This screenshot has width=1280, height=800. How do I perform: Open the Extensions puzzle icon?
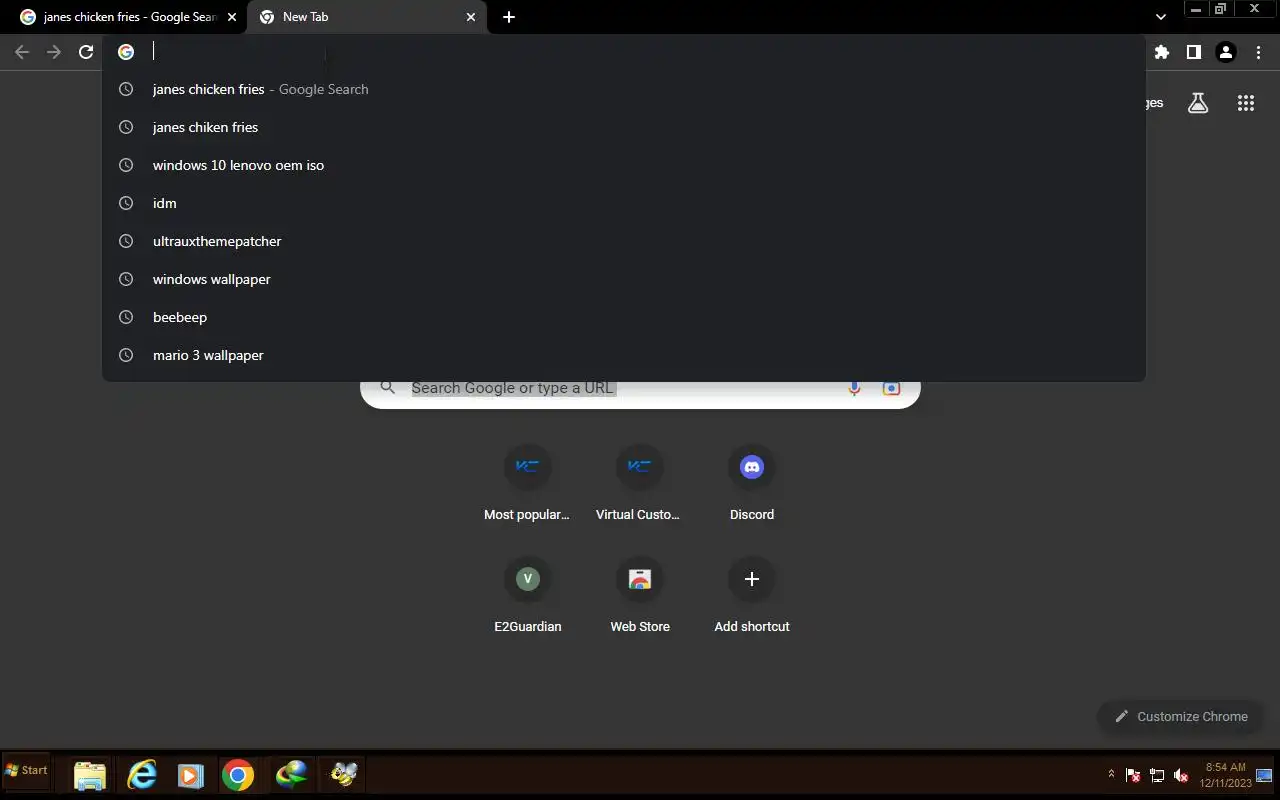pyautogui.click(x=1161, y=52)
